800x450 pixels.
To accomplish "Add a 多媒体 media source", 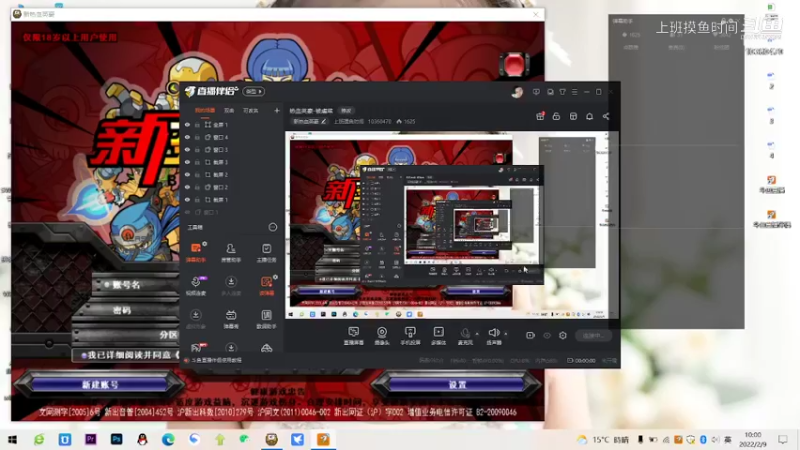I will pyautogui.click(x=438, y=336).
